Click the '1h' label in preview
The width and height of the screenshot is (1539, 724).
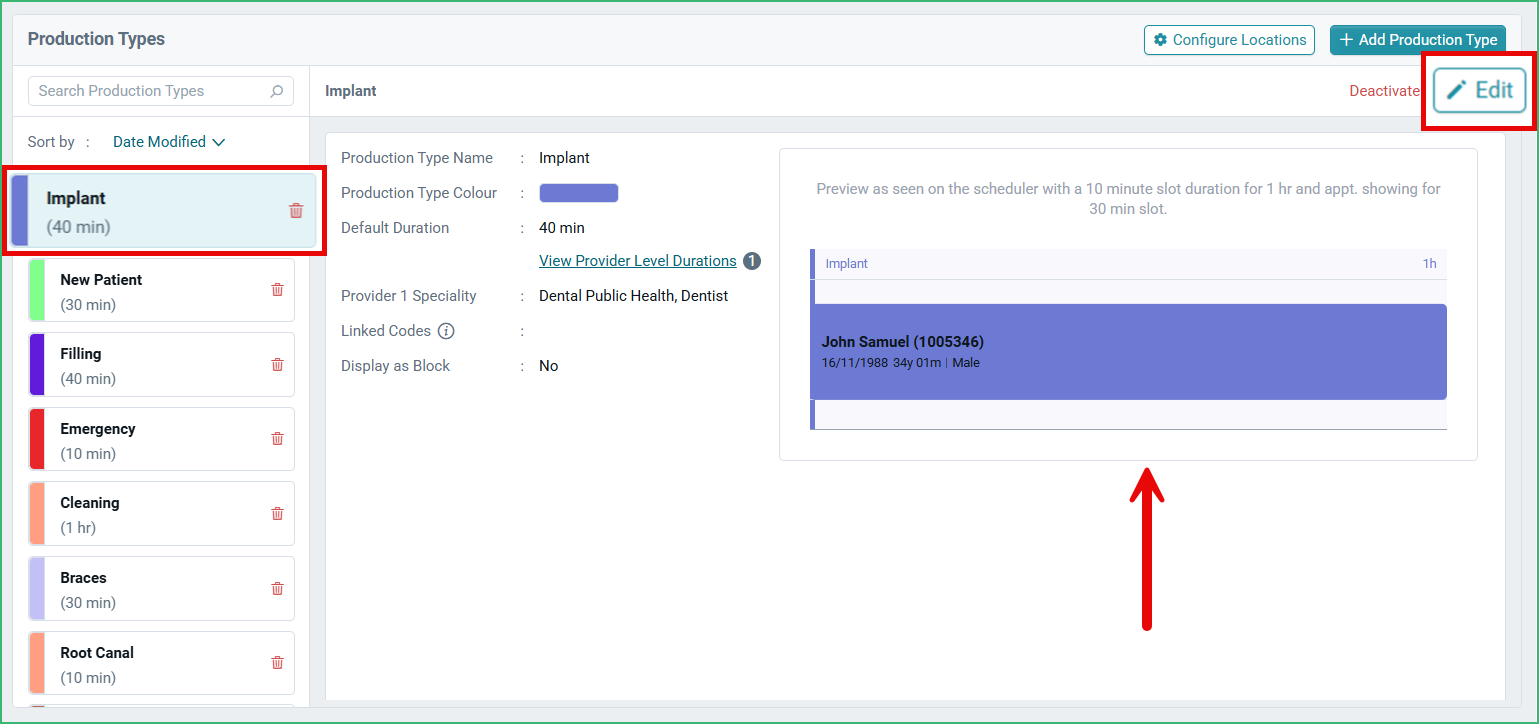(x=1430, y=264)
